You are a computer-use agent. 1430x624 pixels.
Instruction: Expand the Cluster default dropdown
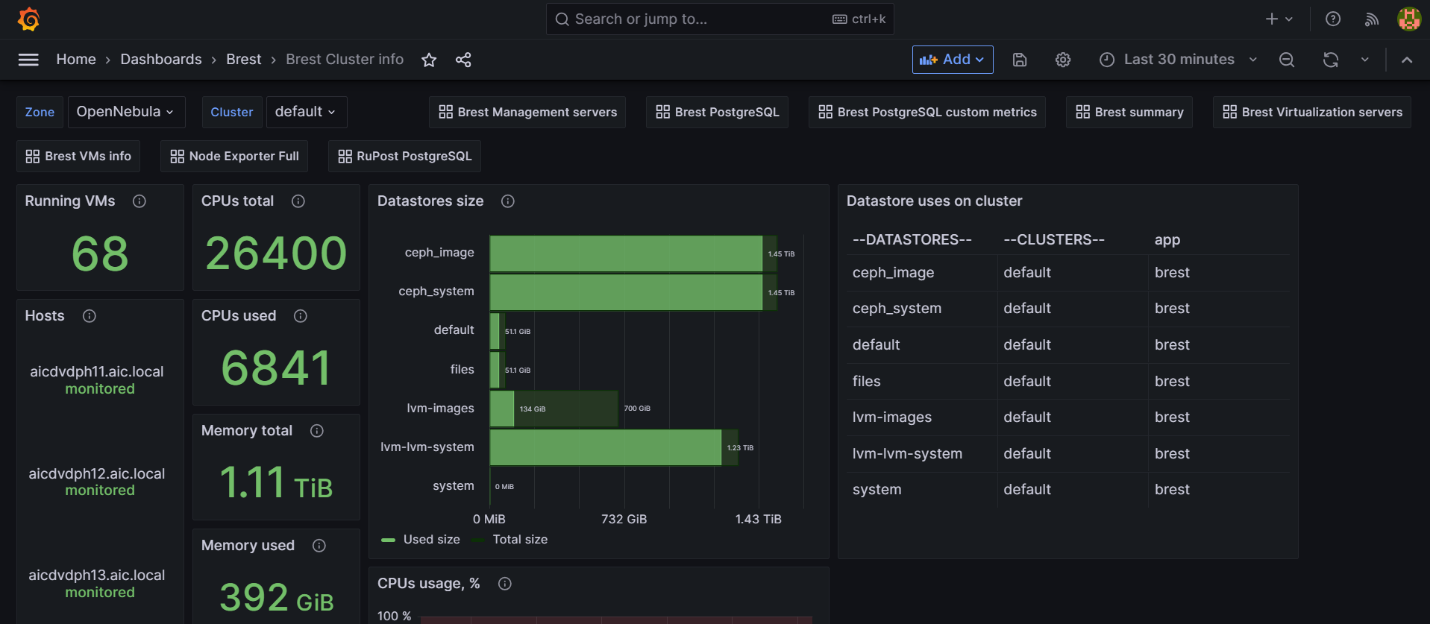click(306, 112)
